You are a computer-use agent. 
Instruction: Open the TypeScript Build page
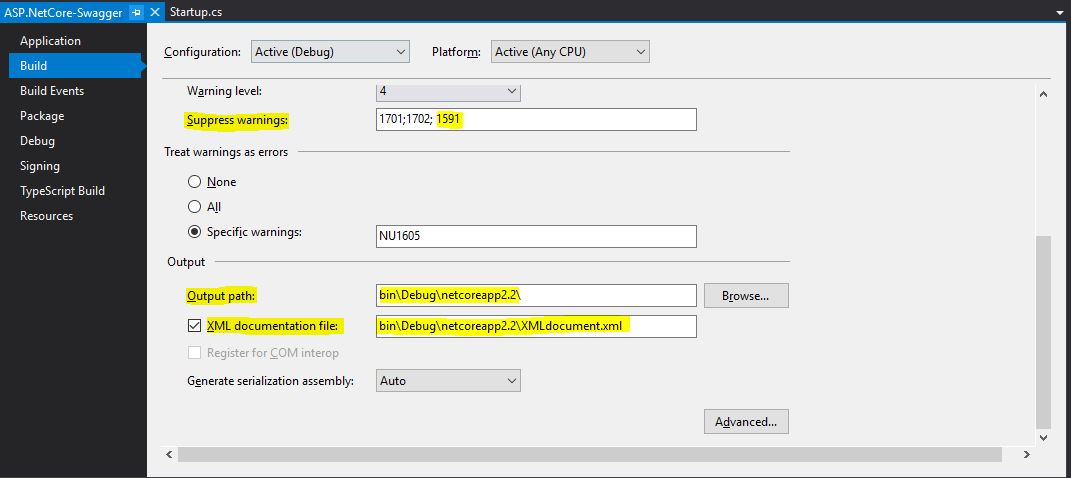pyautogui.click(x=62, y=191)
